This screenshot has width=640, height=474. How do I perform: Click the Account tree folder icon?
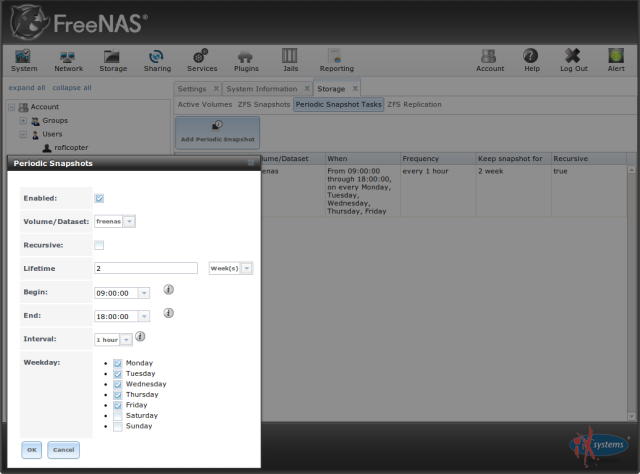24,107
